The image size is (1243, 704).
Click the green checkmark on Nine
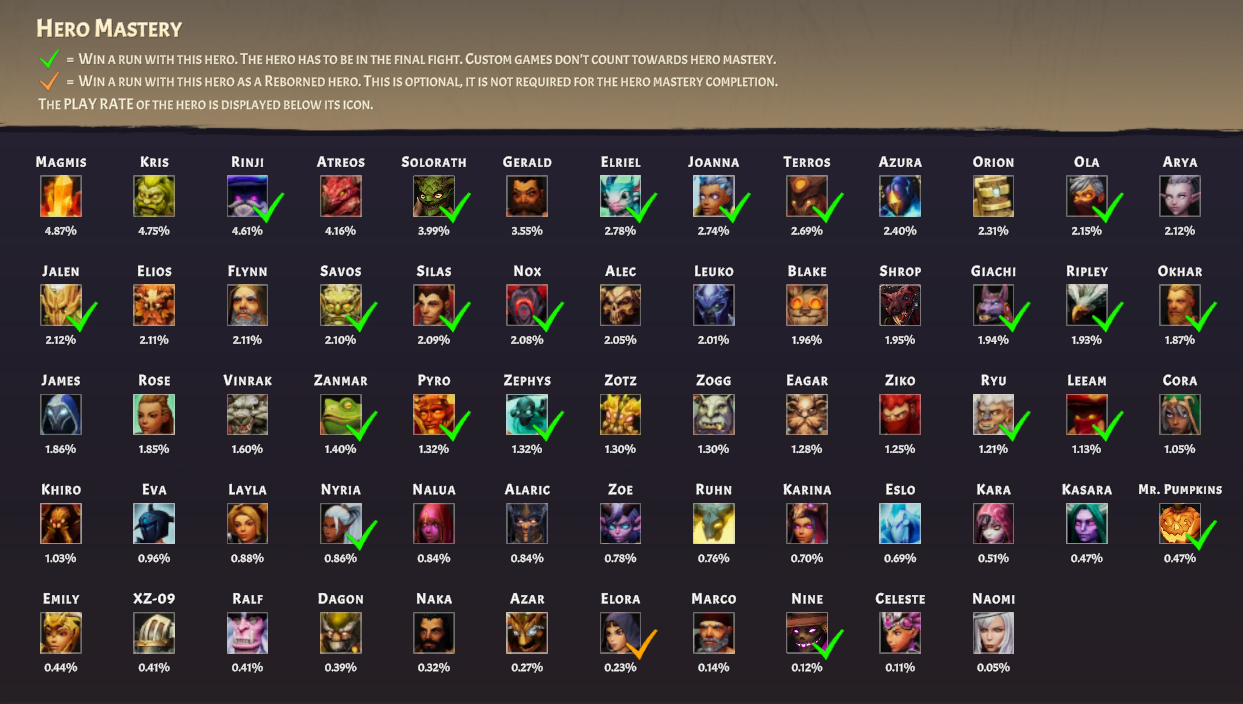[829, 645]
